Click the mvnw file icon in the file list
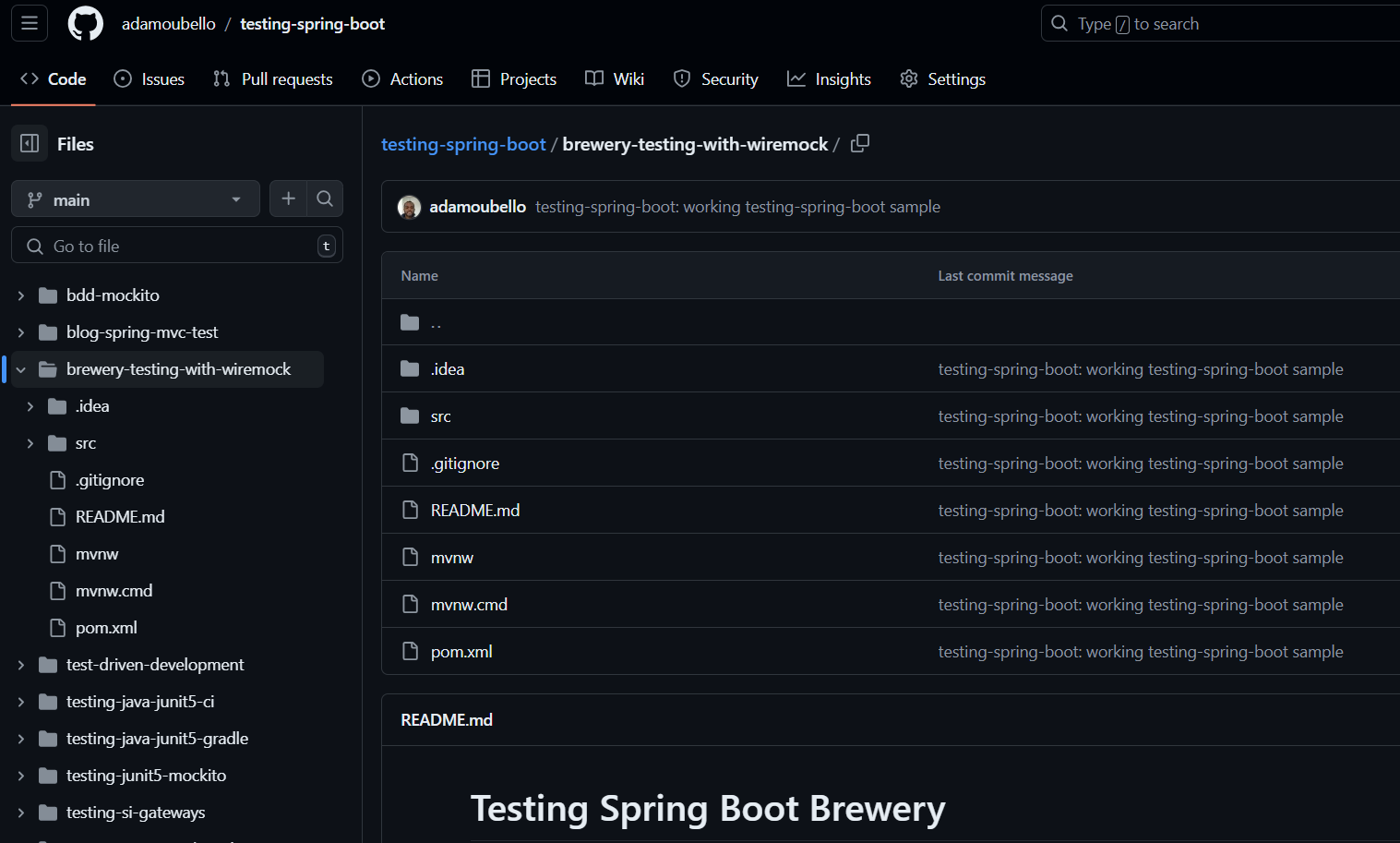Image resolution: width=1400 pixels, height=843 pixels. [411, 557]
